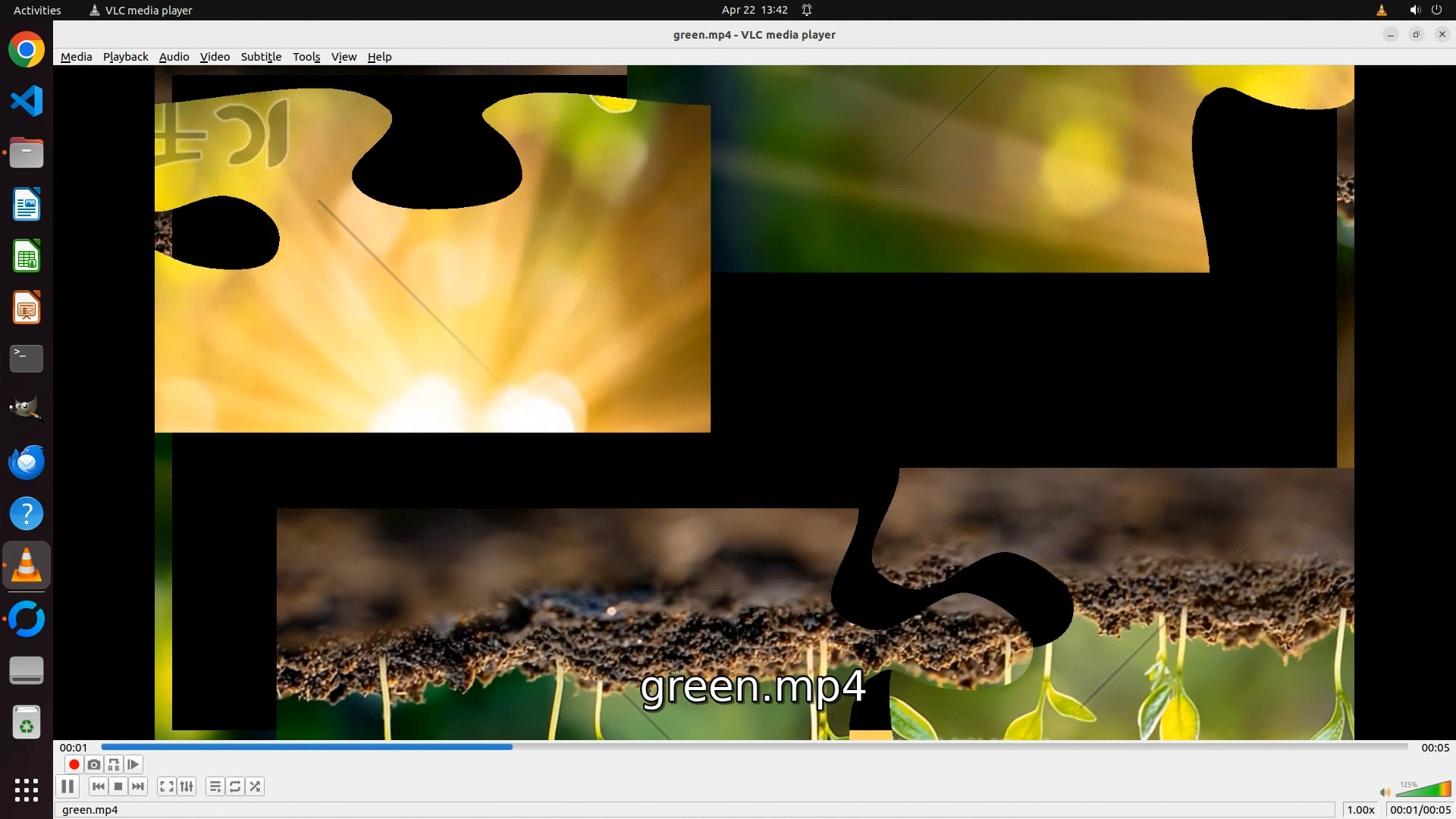
Task: Click the red Record button
Action: 74,764
